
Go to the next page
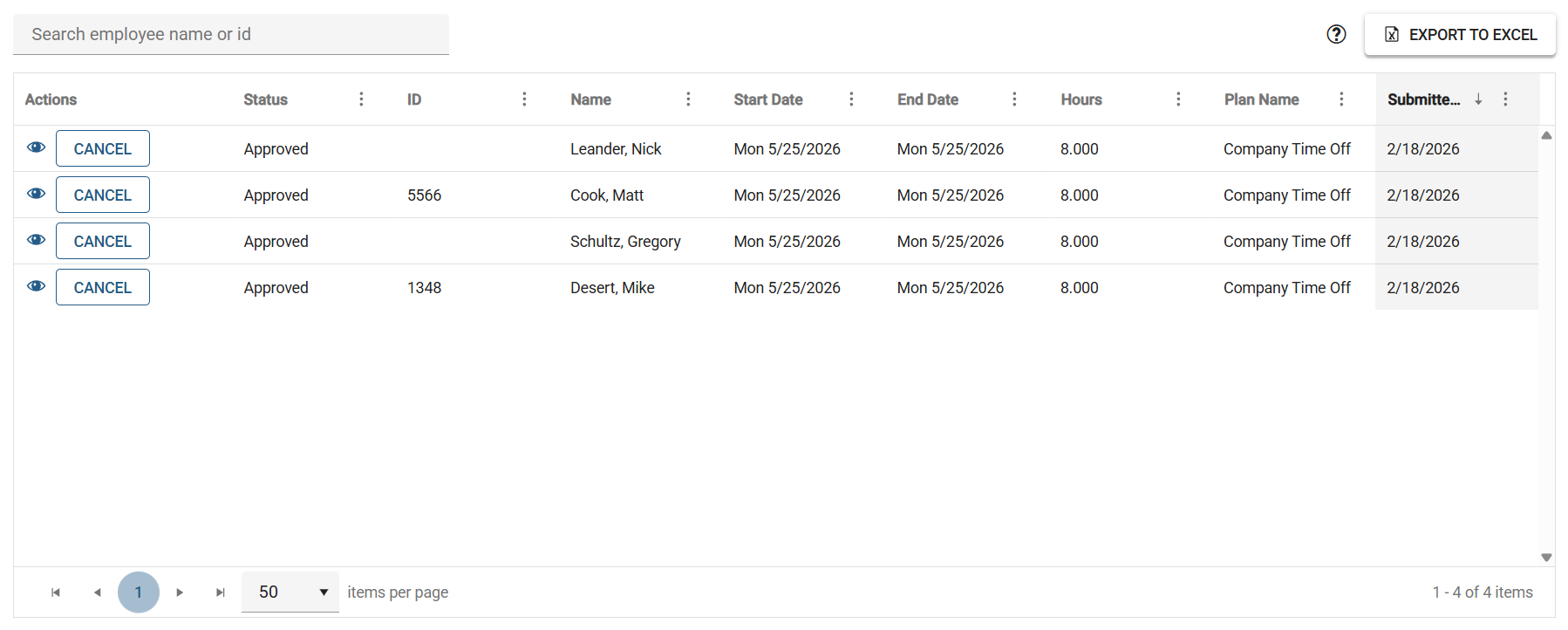point(180,592)
